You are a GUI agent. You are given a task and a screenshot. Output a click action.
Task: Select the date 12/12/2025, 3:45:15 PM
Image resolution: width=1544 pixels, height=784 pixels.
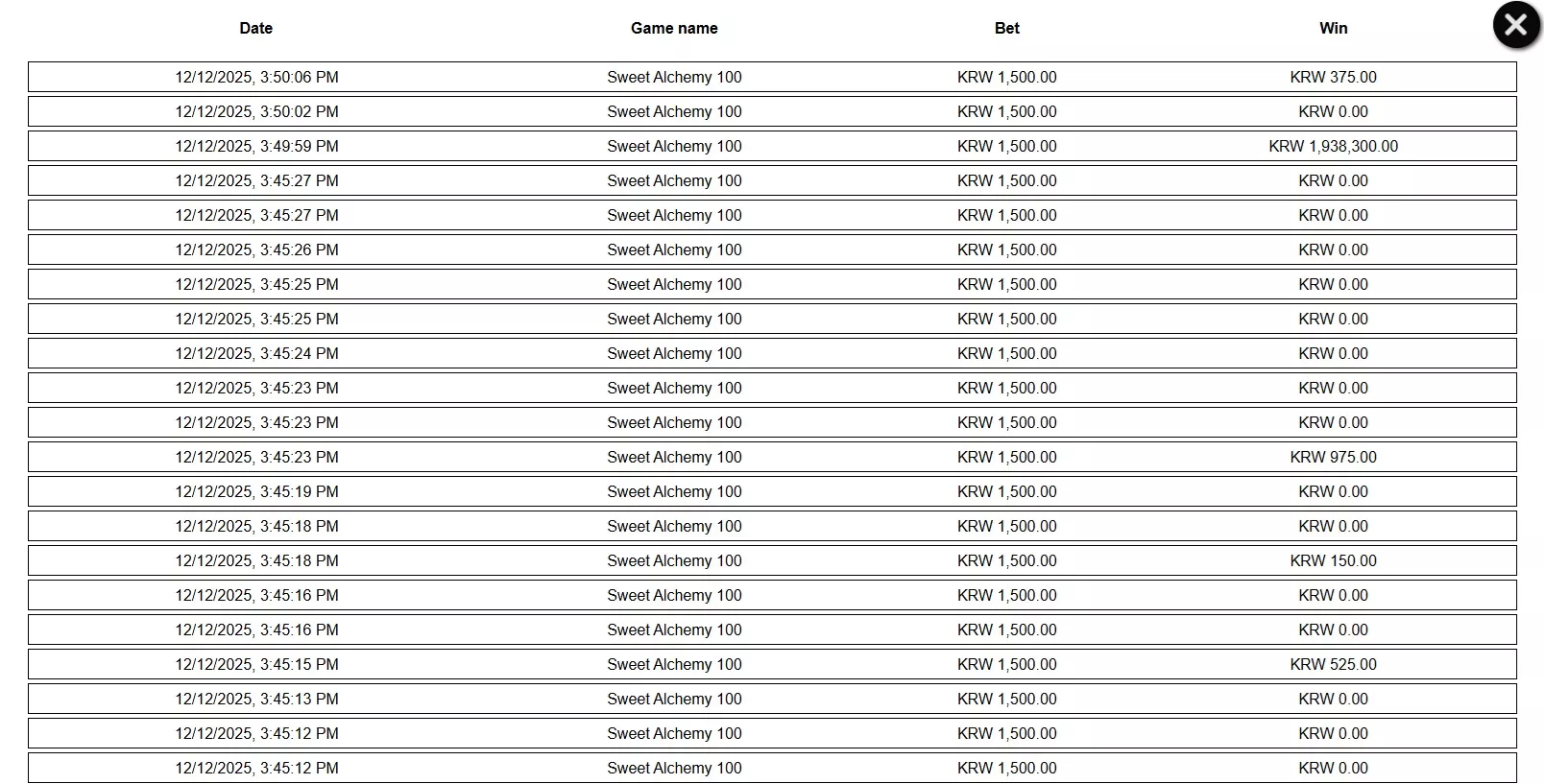tap(256, 664)
